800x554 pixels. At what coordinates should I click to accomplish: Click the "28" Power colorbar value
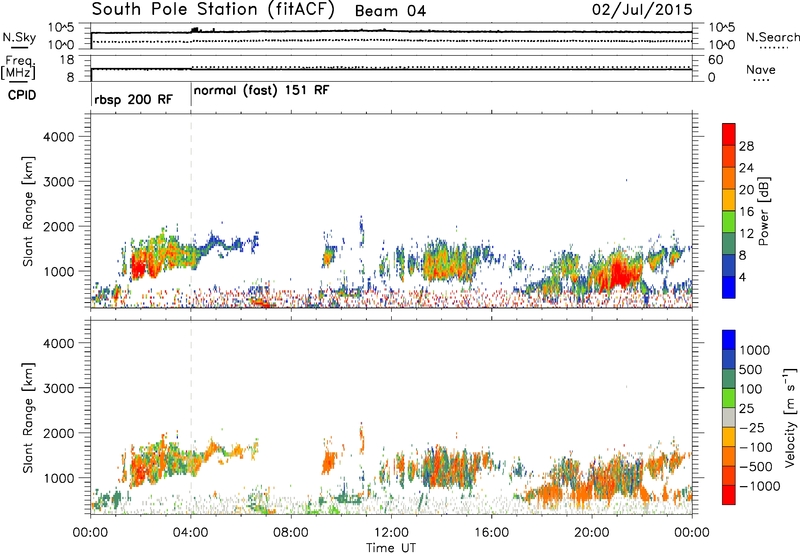[746, 146]
